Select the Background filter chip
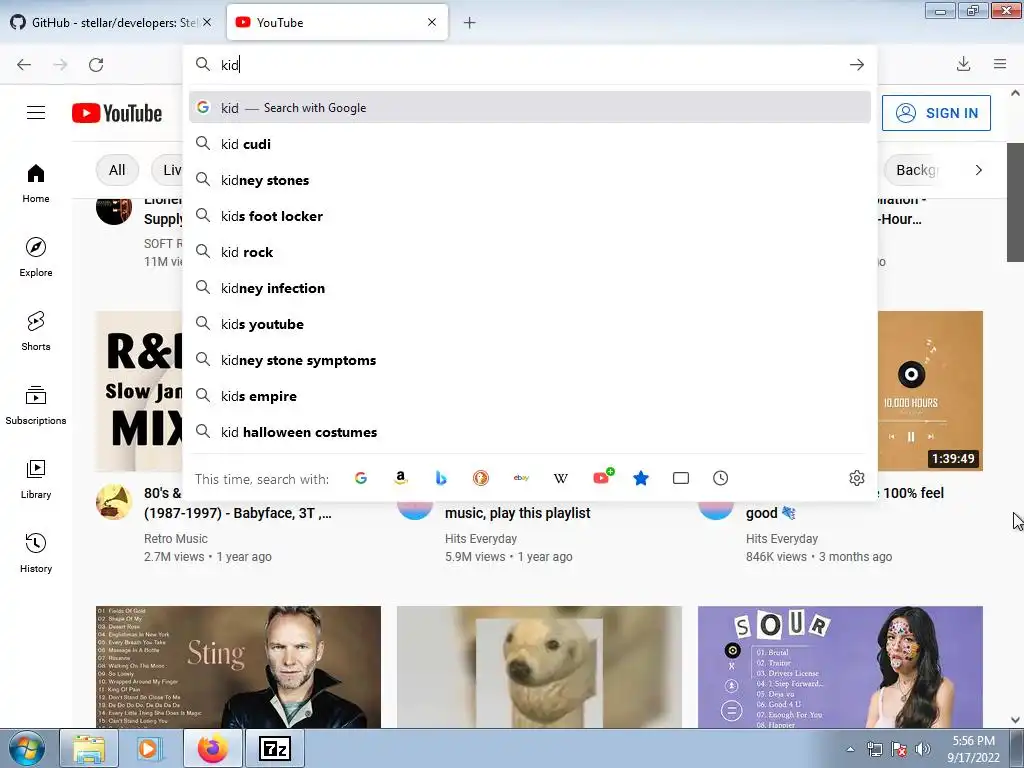 coord(913,170)
